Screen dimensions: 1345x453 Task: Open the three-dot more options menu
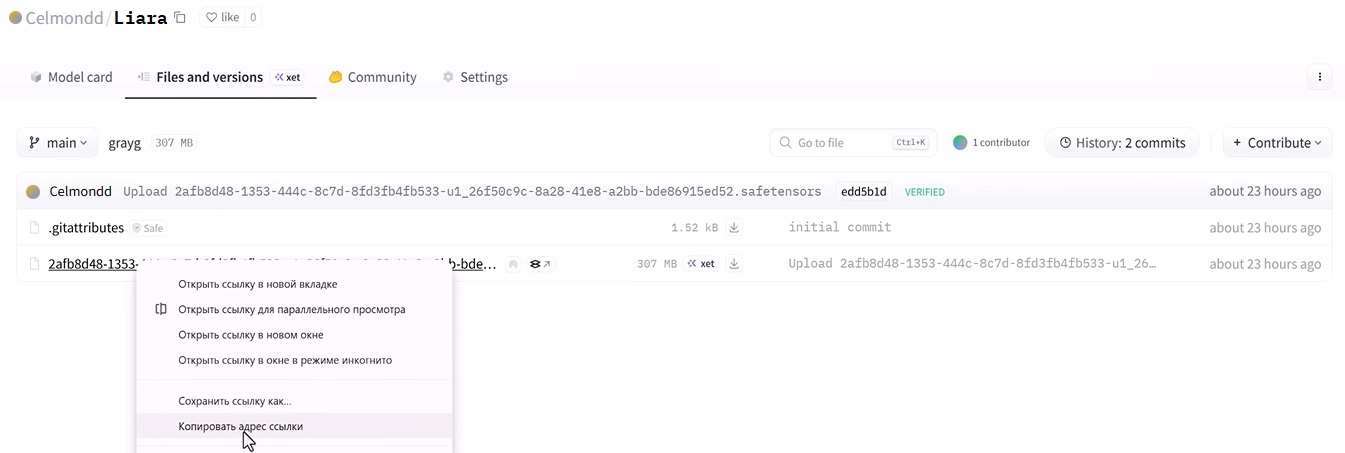tap(1319, 77)
